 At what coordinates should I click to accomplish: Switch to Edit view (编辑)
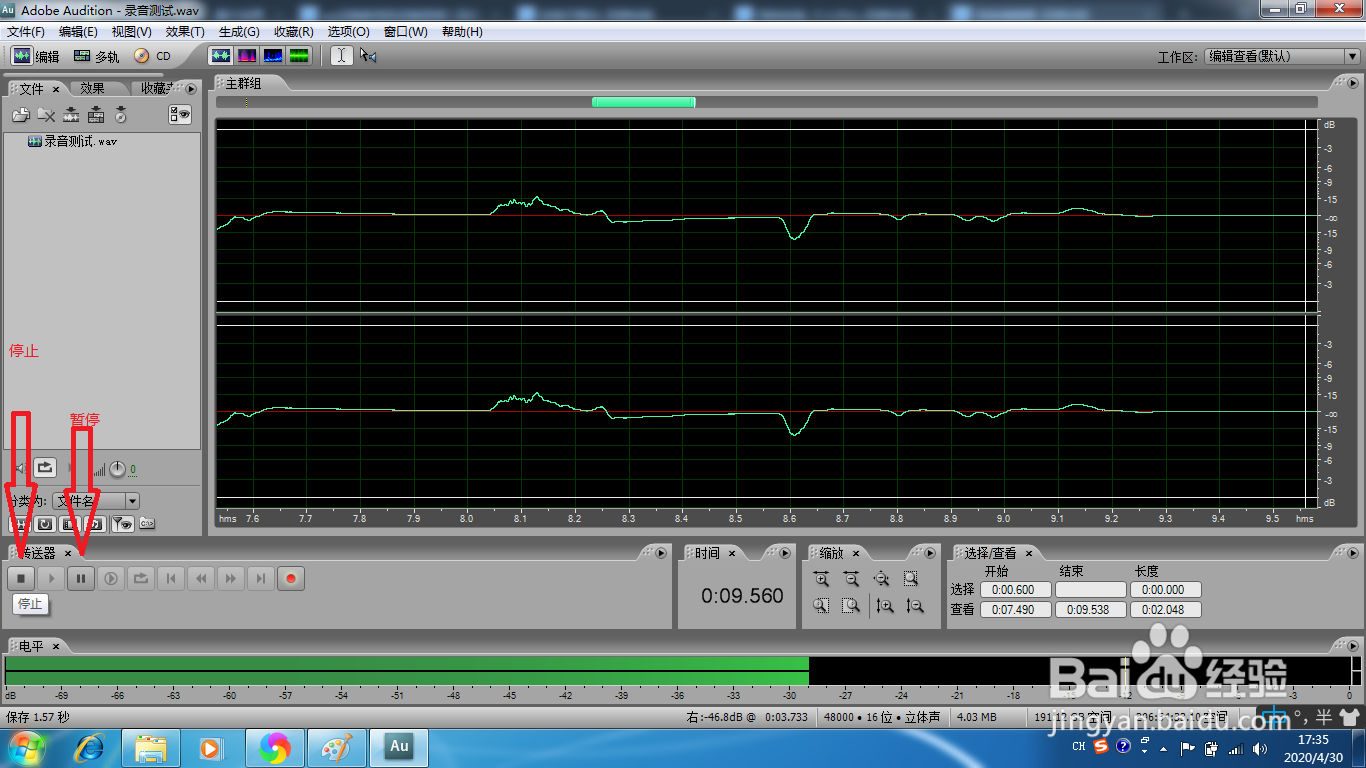pos(36,56)
